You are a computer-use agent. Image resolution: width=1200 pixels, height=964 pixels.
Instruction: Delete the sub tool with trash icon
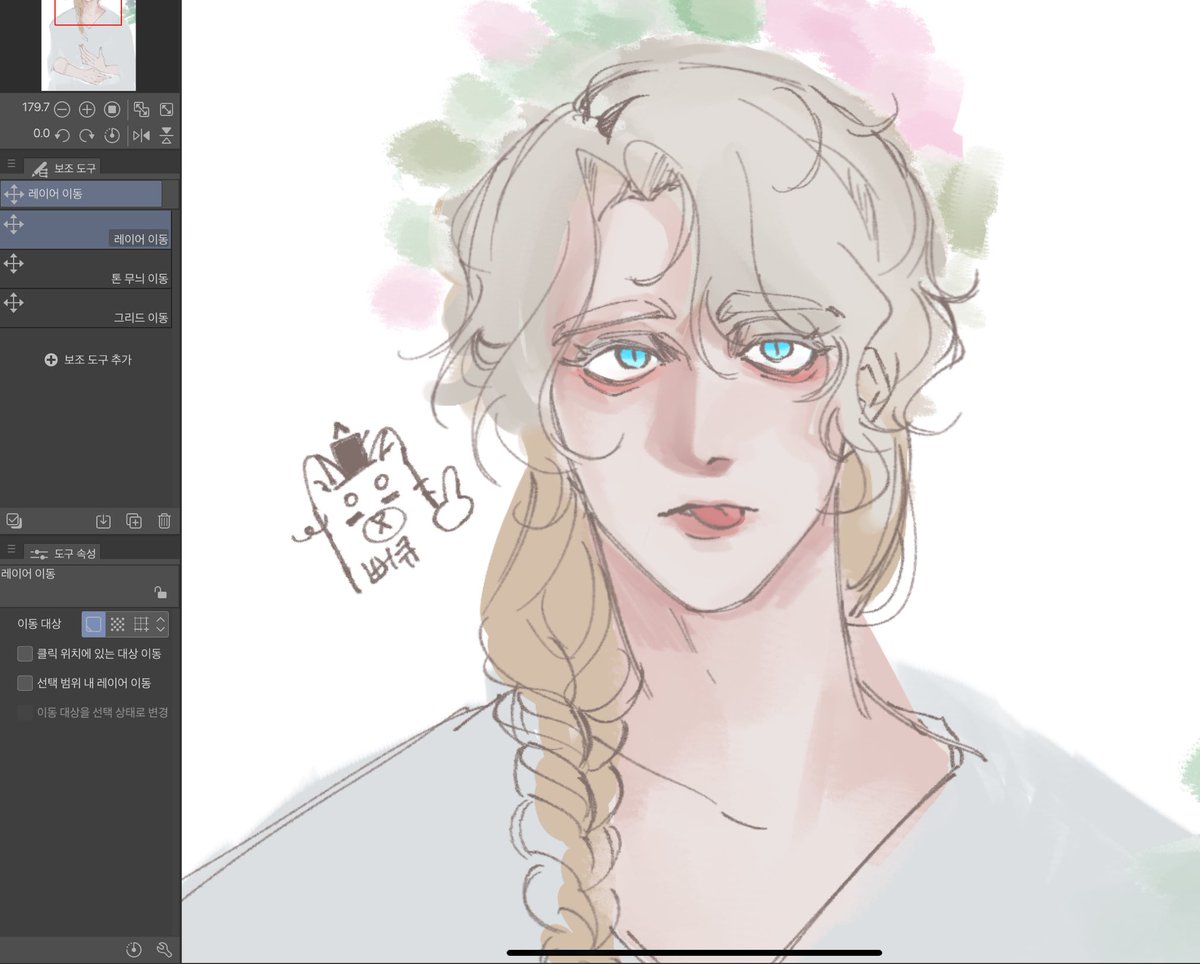click(165, 520)
